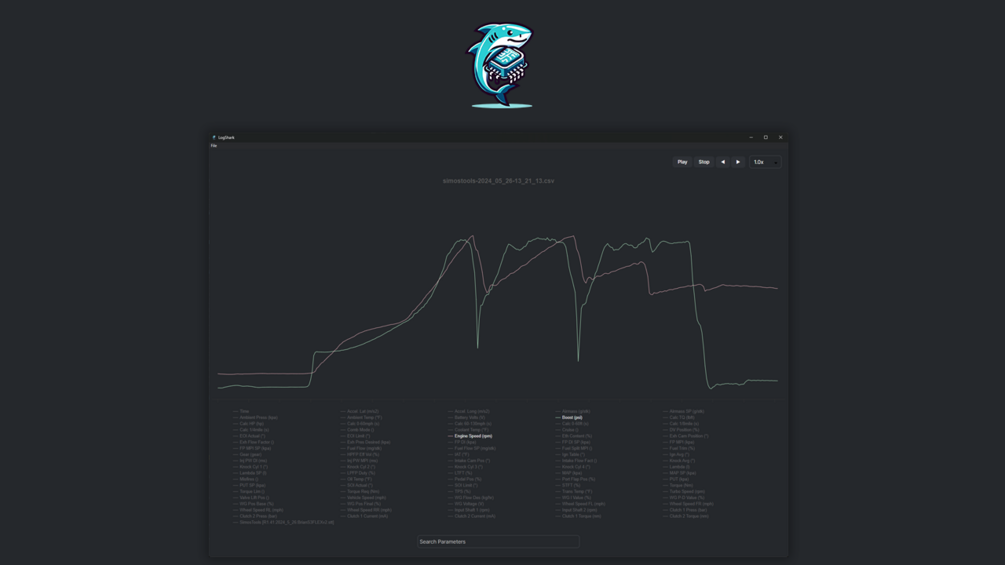Image resolution: width=1005 pixels, height=565 pixels.
Task: Toggle the Engine Speed (rpm) legend entry
Action: point(470,436)
